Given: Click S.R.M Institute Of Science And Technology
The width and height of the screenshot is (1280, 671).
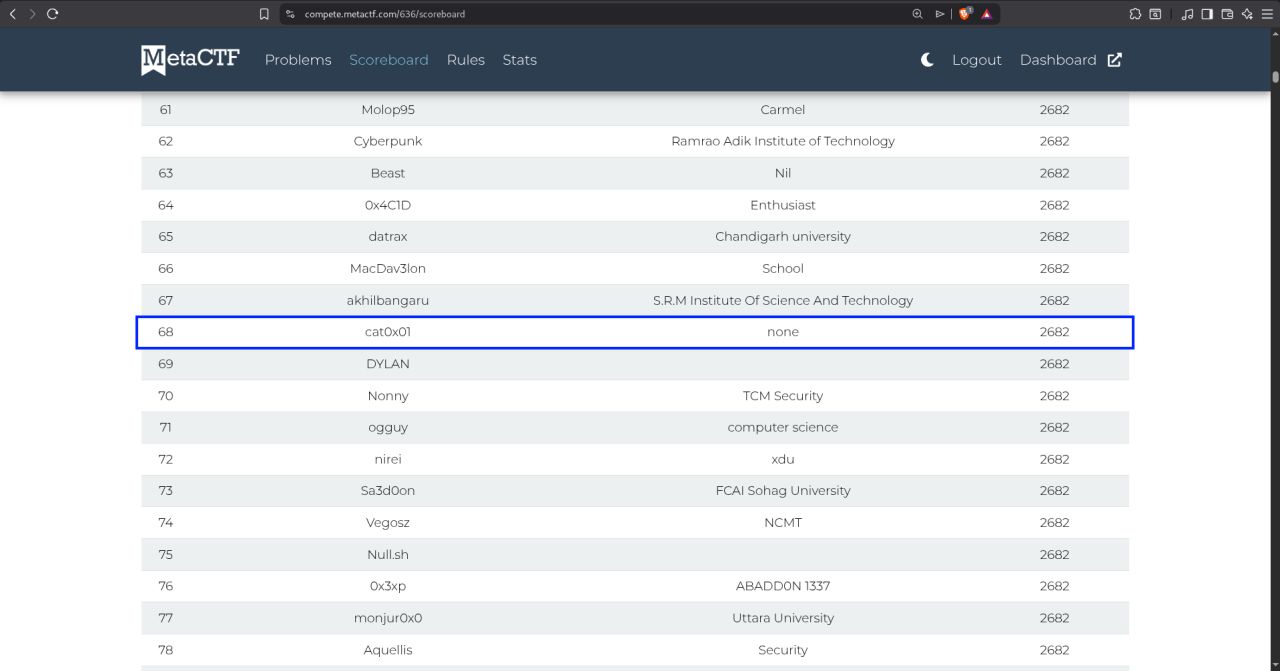Looking at the screenshot, I should [783, 300].
